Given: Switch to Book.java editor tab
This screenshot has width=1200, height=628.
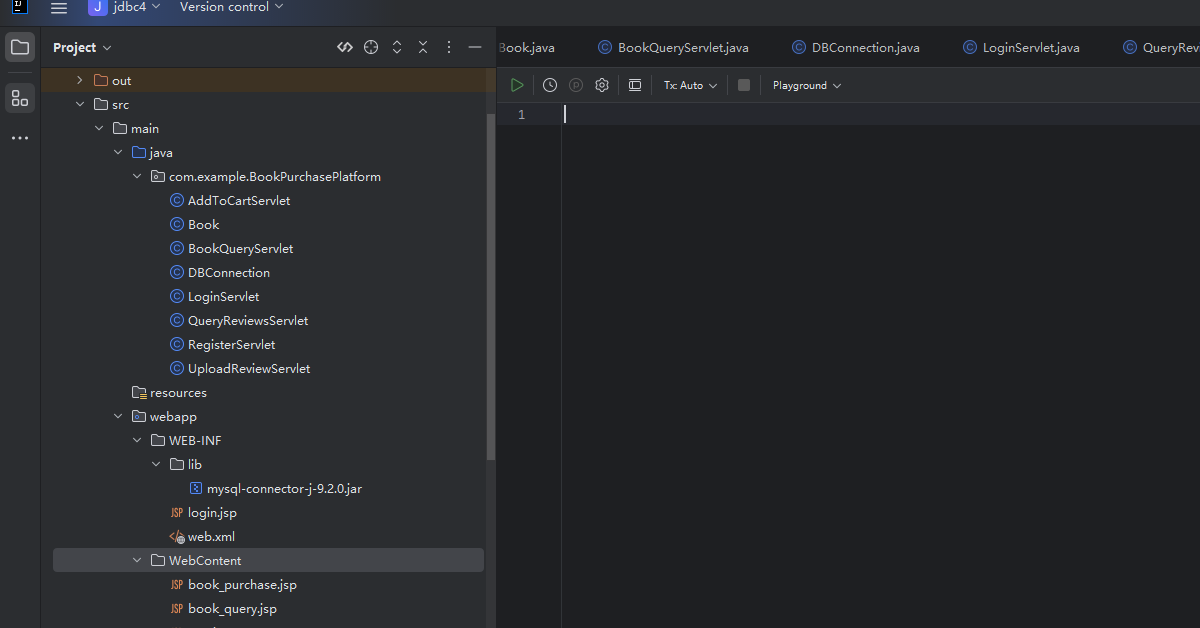Looking at the screenshot, I should coord(526,47).
